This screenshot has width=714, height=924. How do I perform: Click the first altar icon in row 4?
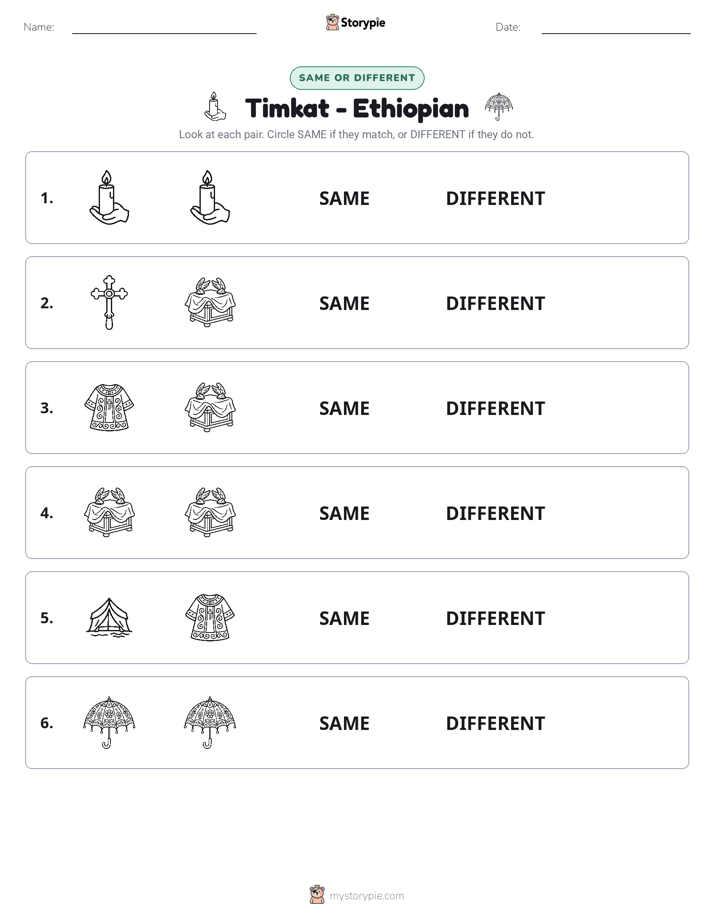pos(109,512)
